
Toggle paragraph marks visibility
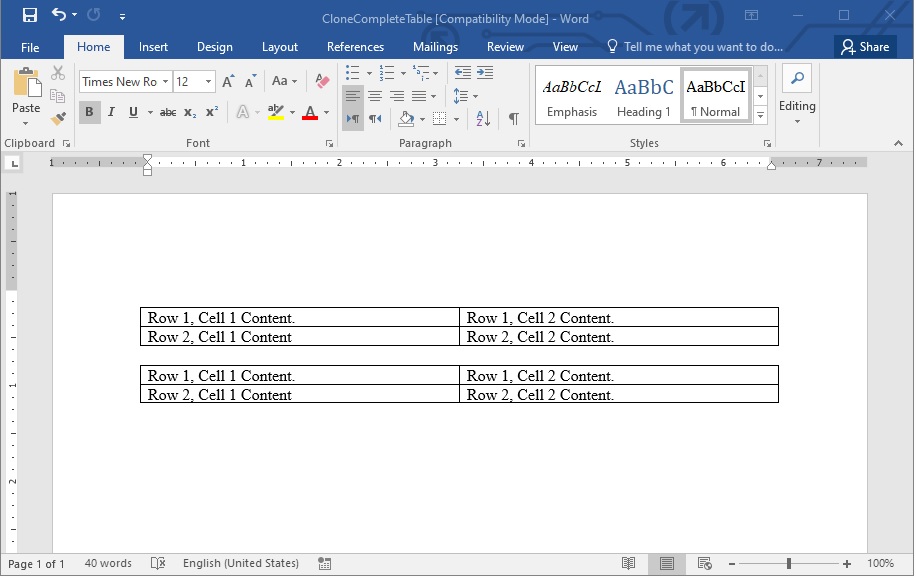coord(512,117)
